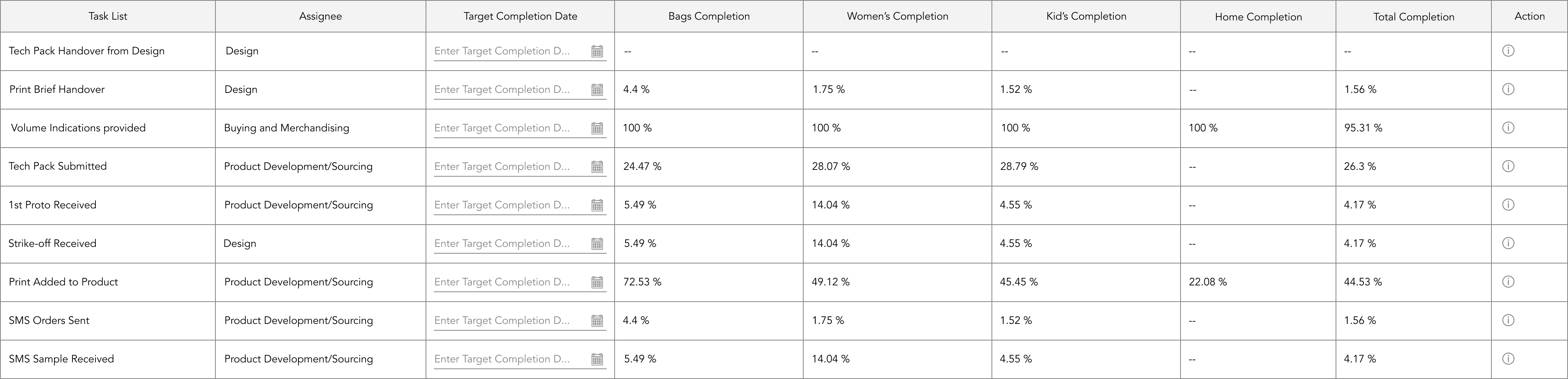Click target date field for Volume Indications provided
Viewport: 1568px width, 379px height.
[520, 128]
